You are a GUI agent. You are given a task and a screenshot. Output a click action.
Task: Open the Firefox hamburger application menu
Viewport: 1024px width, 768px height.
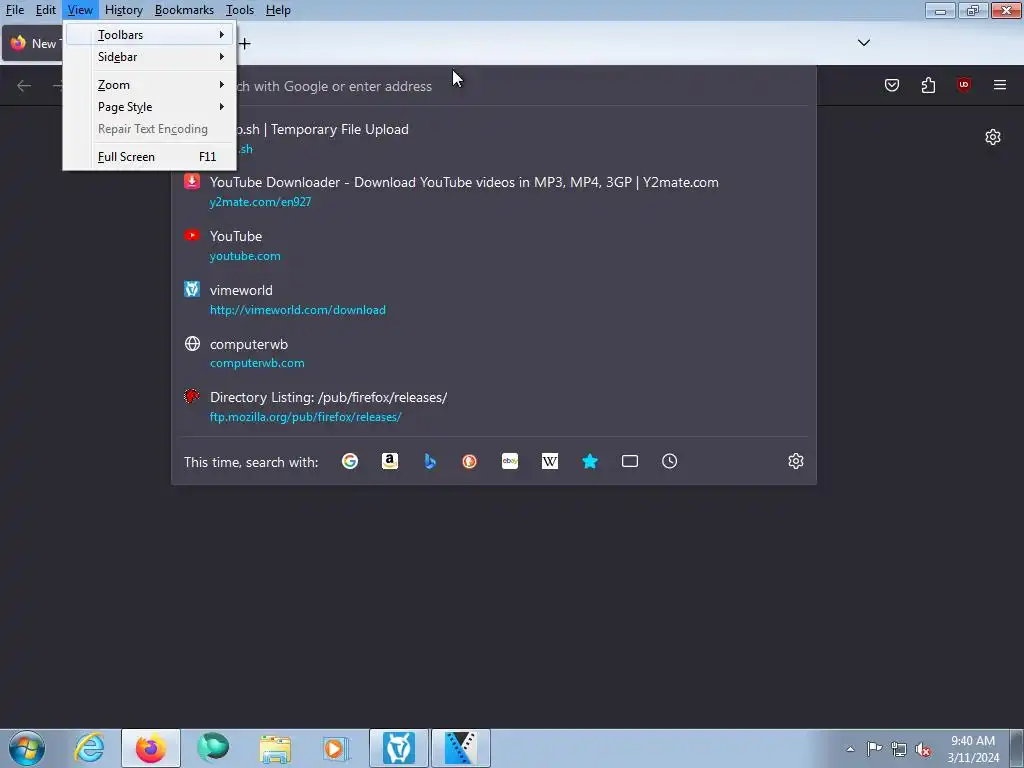point(1000,85)
